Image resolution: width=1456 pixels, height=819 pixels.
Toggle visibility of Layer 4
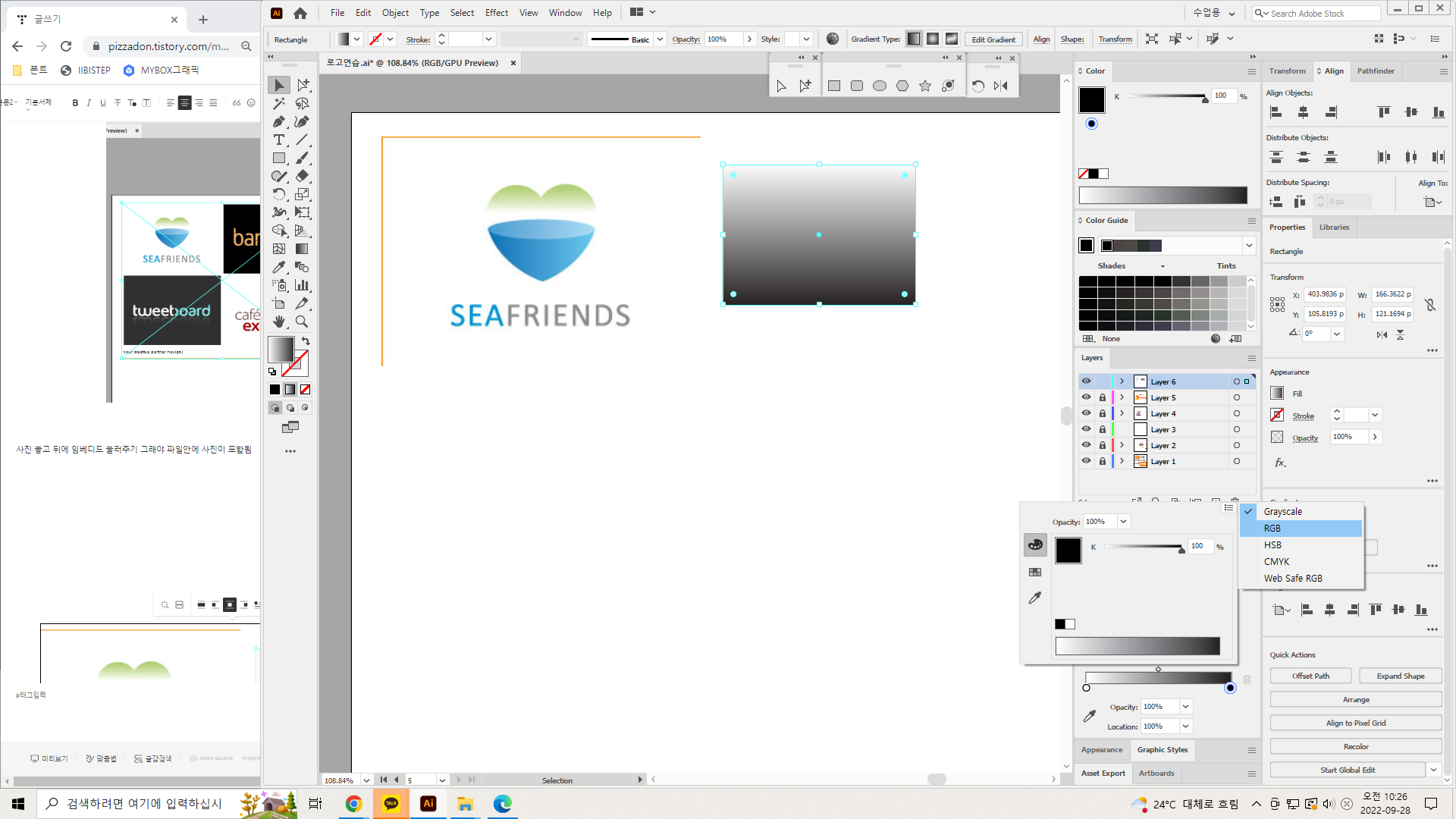[1086, 413]
